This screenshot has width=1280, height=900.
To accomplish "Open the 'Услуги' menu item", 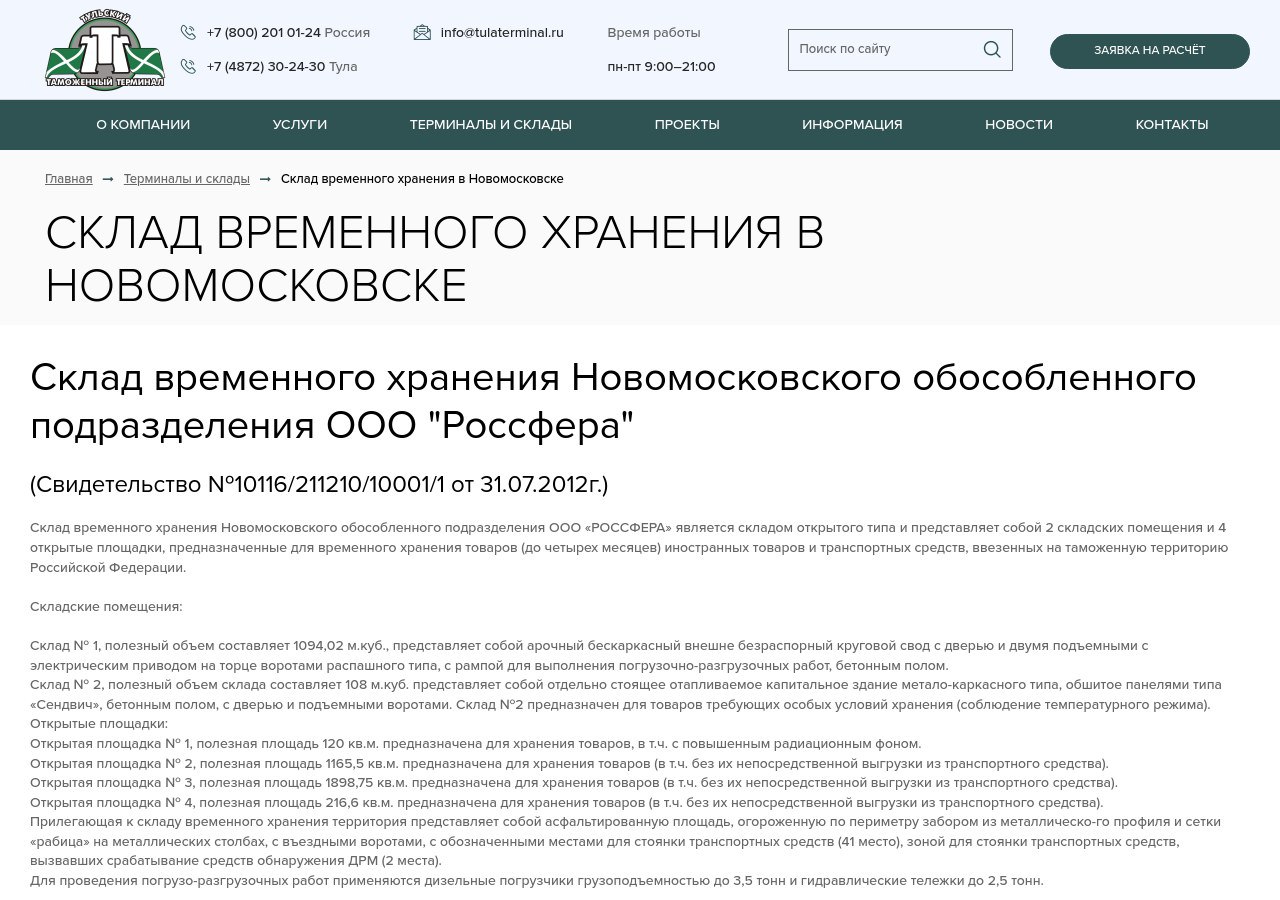I will [300, 125].
